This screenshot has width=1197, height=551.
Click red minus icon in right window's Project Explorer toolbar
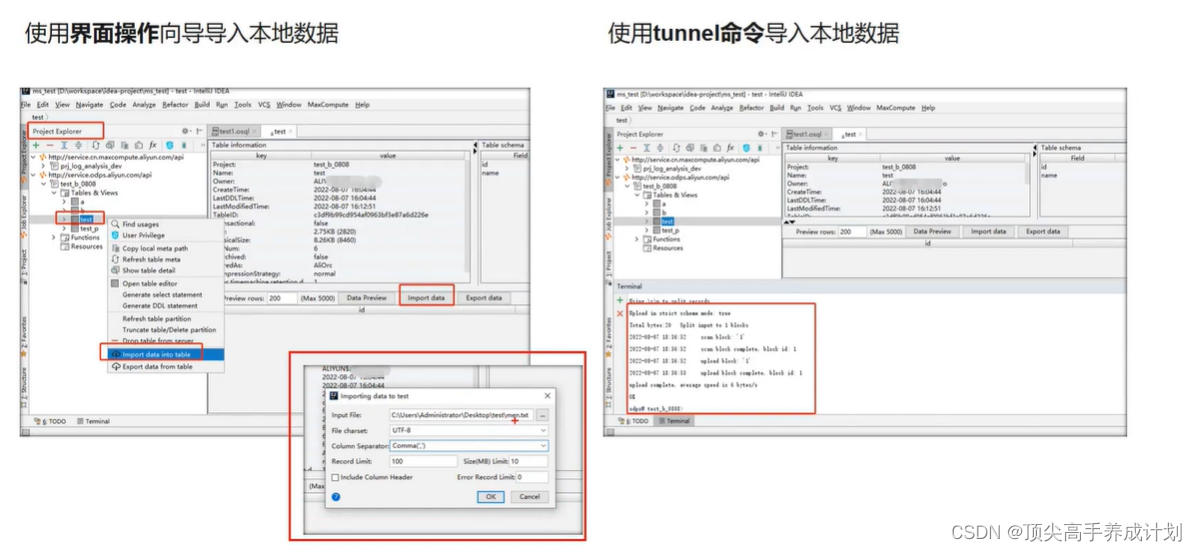click(x=634, y=147)
